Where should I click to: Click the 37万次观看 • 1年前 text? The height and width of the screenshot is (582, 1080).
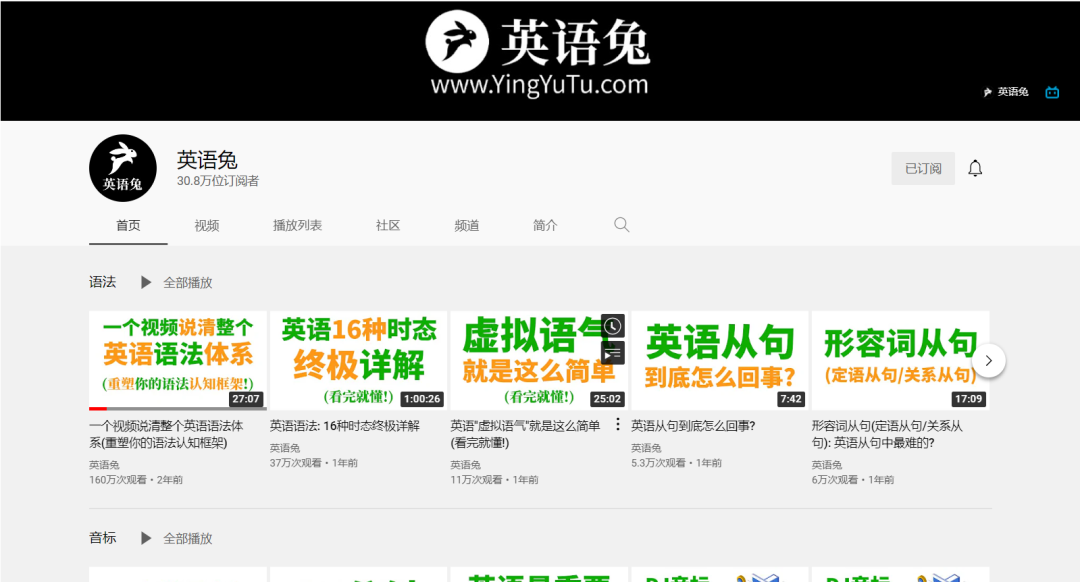(313, 463)
